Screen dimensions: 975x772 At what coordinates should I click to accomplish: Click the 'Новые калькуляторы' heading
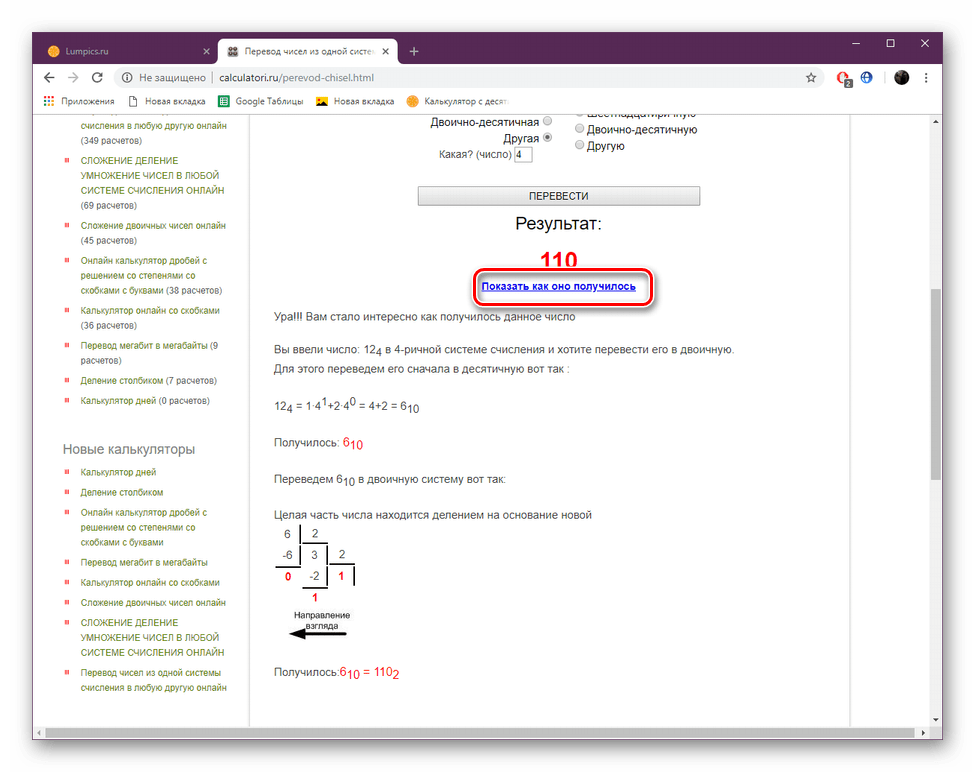129,449
